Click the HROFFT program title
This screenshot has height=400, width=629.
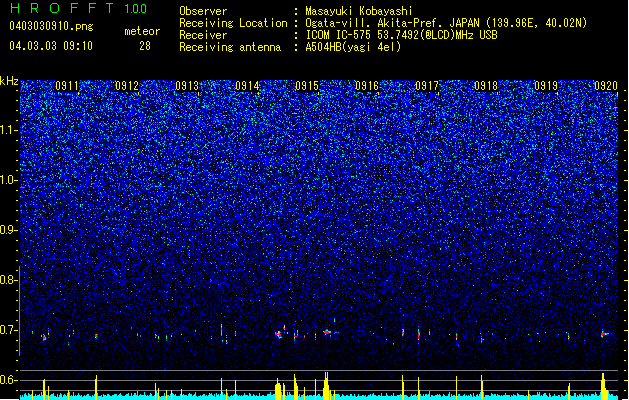[62, 8]
